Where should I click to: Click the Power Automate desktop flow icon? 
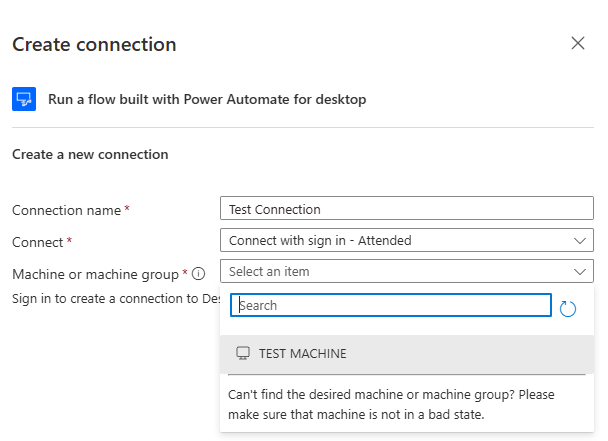click(x=24, y=99)
